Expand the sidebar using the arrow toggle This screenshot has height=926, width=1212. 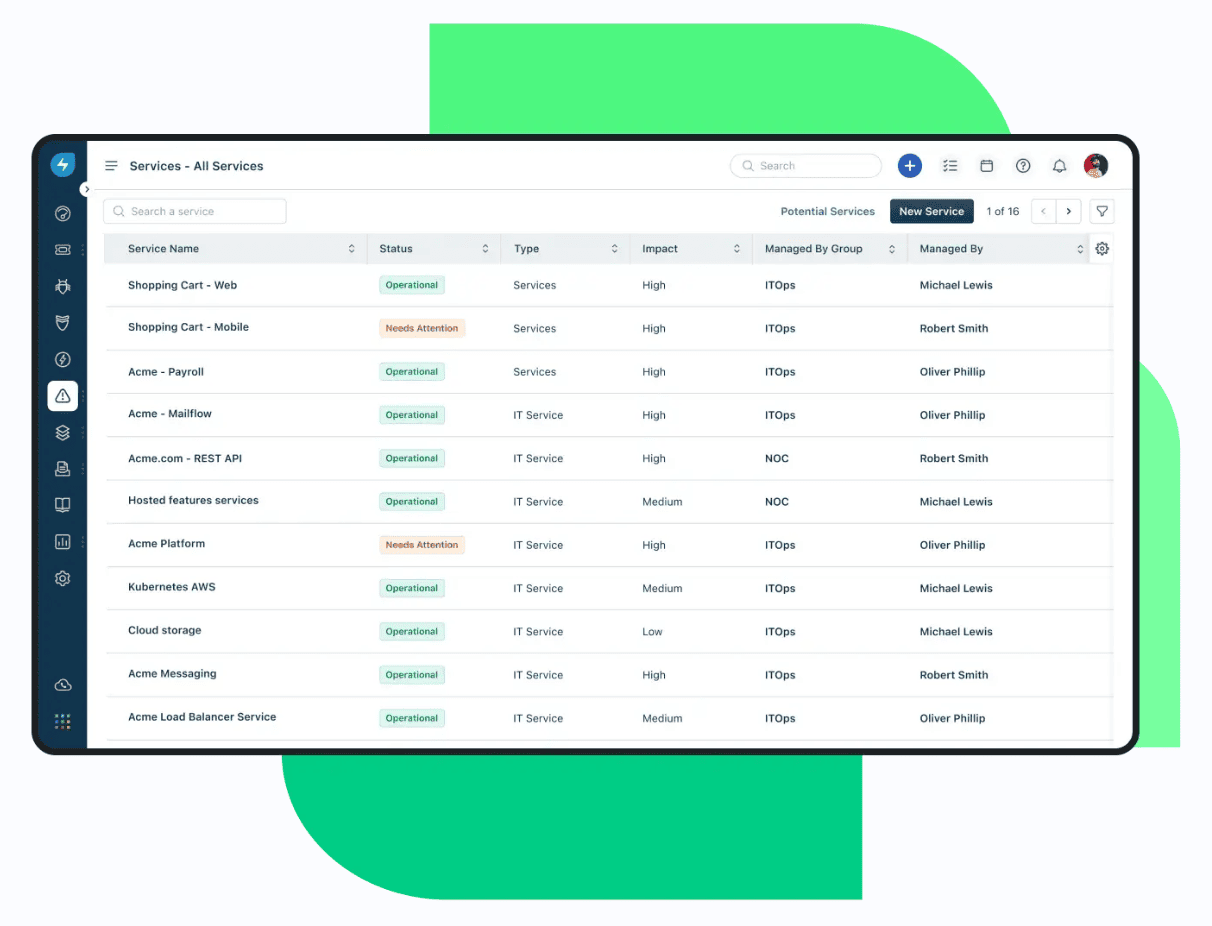coord(86,189)
